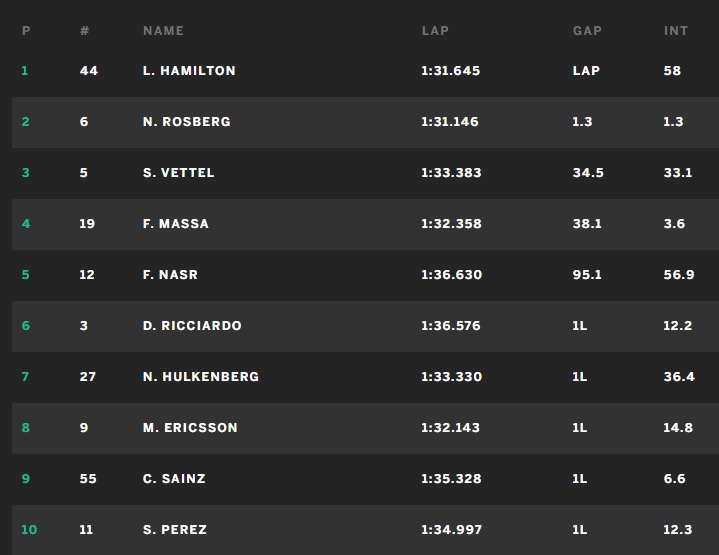Select F. Massa in the standings

176,224
